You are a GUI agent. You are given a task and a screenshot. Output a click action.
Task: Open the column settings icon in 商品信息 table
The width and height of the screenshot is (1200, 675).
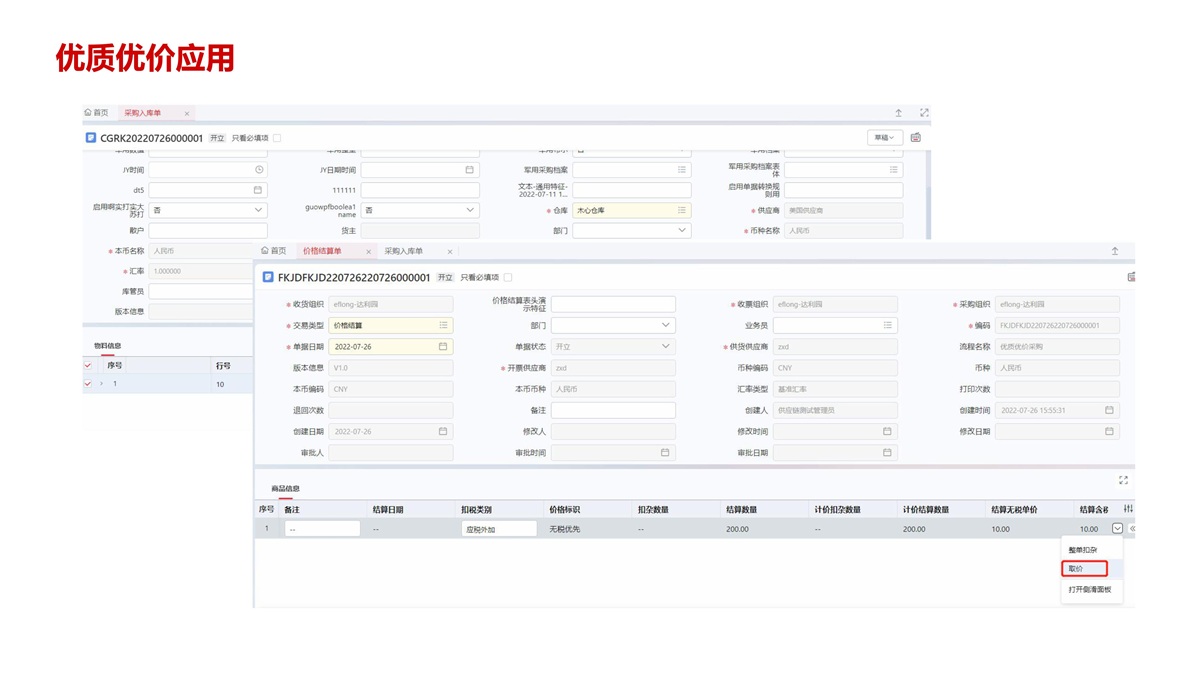click(1128, 509)
